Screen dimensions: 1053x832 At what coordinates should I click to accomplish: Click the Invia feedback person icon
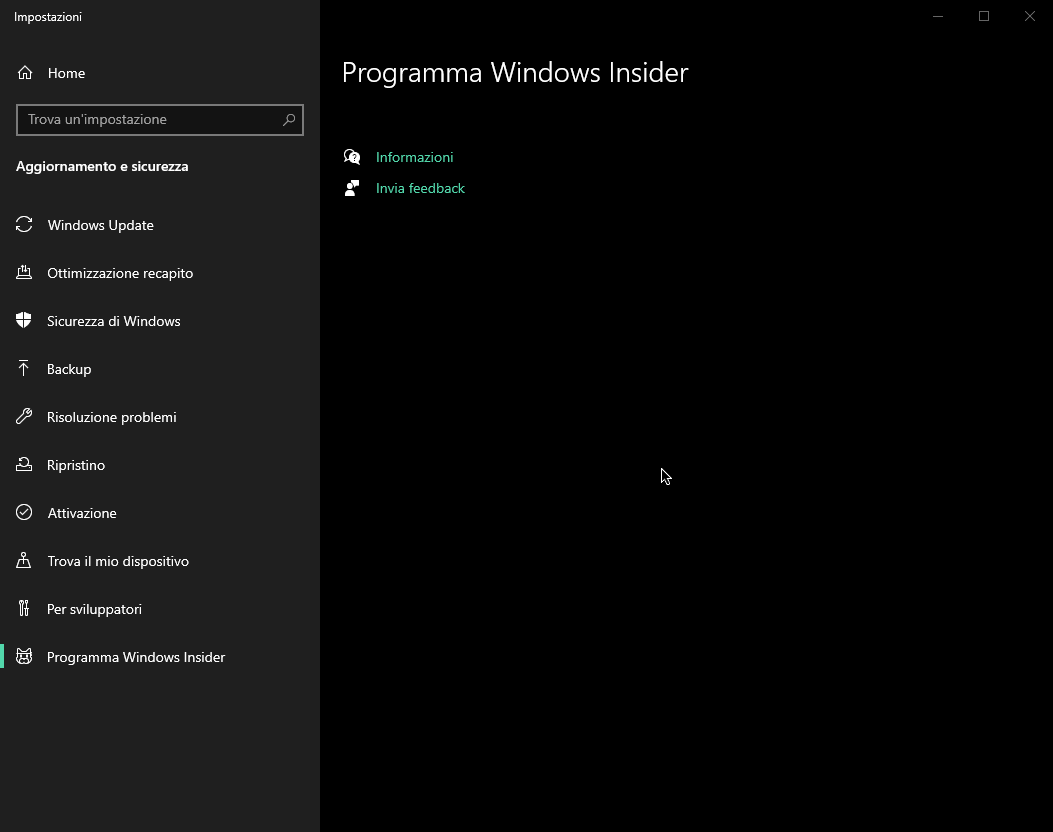pyautogui.click(x=352, y=188)
